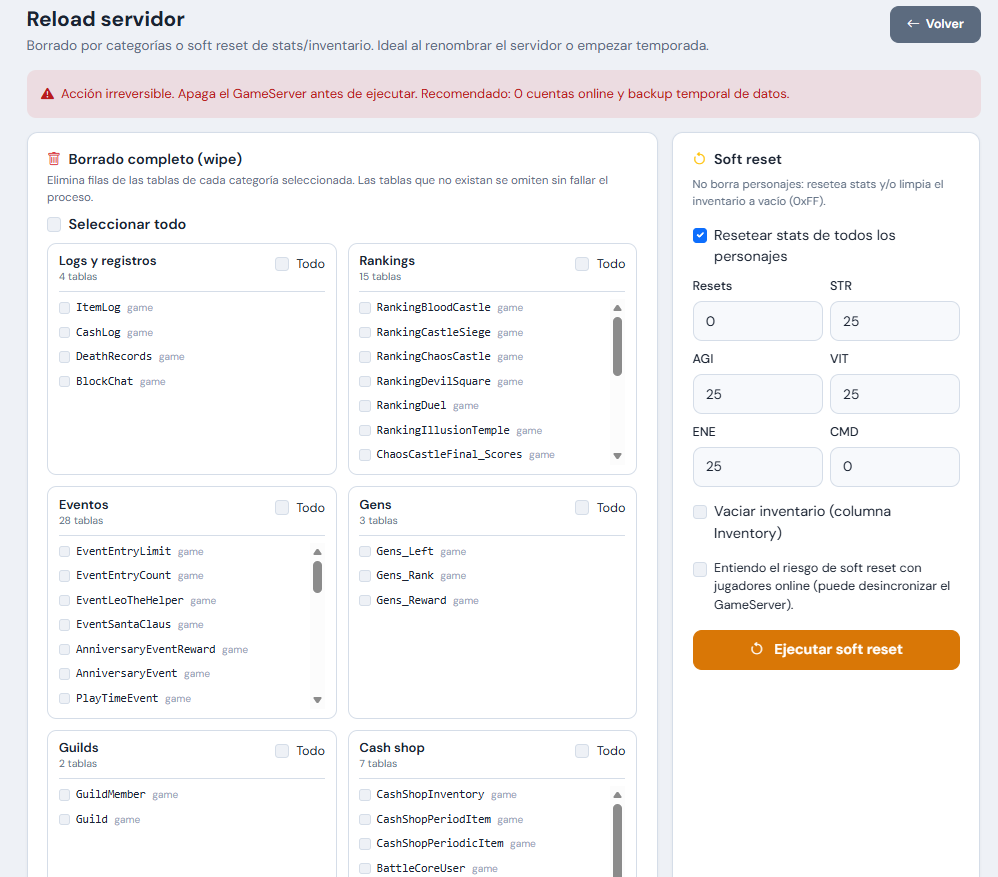Check the CashShopPeriodicItem table
The image size is (998, 877).
point(365,843)
